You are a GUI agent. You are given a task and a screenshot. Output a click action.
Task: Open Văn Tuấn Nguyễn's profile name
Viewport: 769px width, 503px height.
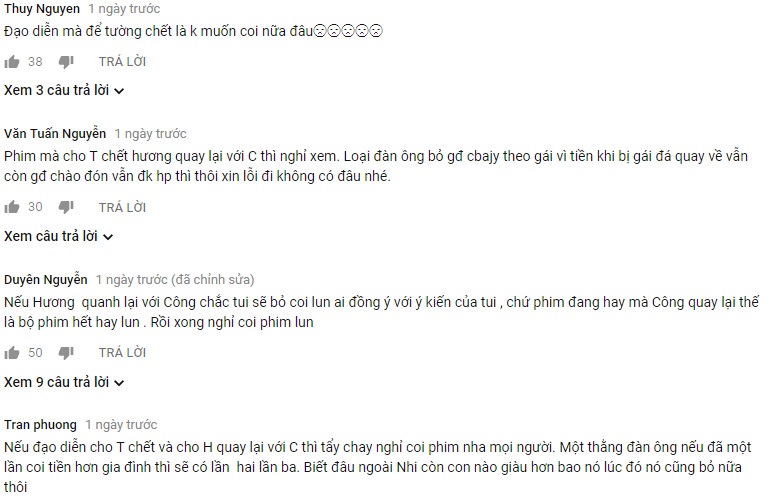(55, 133)
